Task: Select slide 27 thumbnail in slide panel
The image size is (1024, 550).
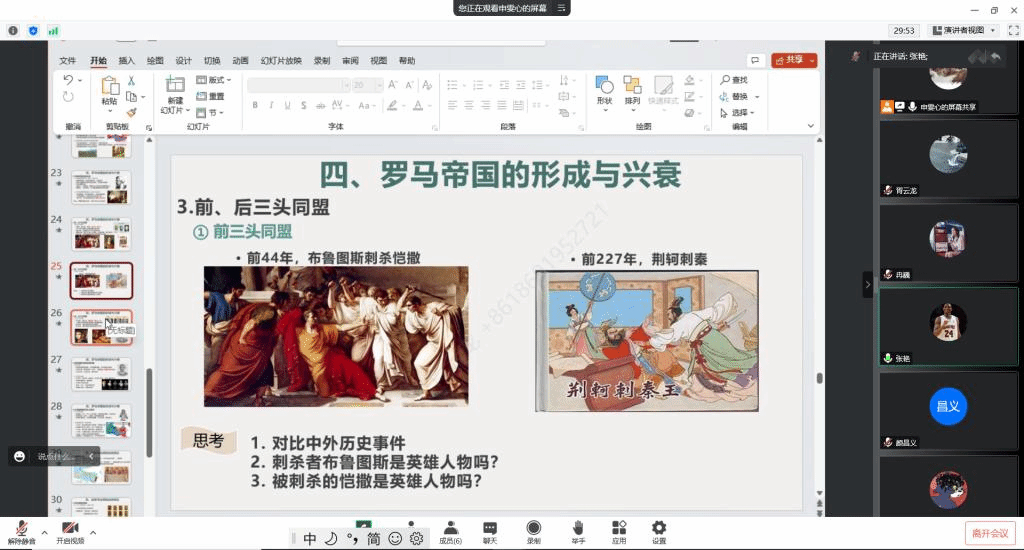Action: (x=101, y=373)
